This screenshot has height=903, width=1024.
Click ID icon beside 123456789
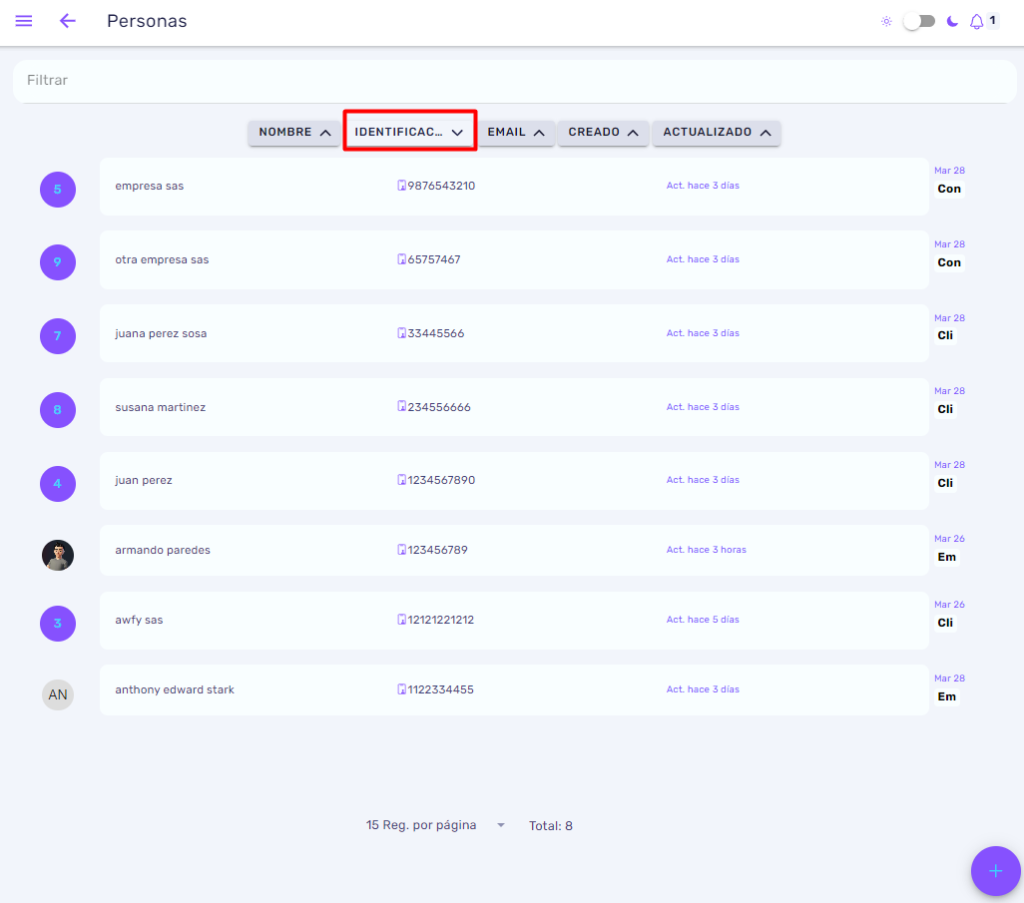pyautogui.click(x=402, y=550)
